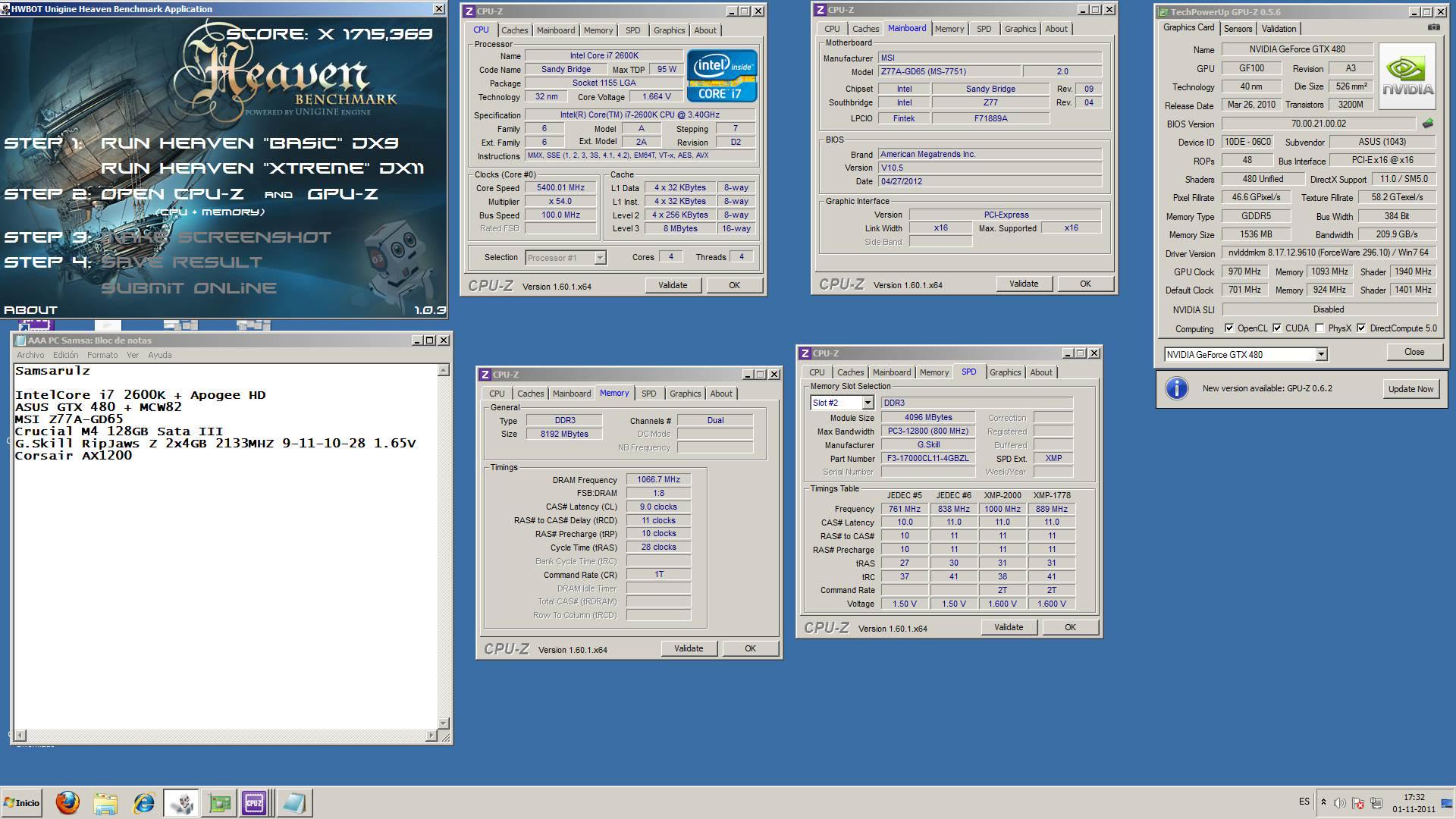The image size is (1456, 819).
Task: Click the network tray icon
Action: point(1376,802)
